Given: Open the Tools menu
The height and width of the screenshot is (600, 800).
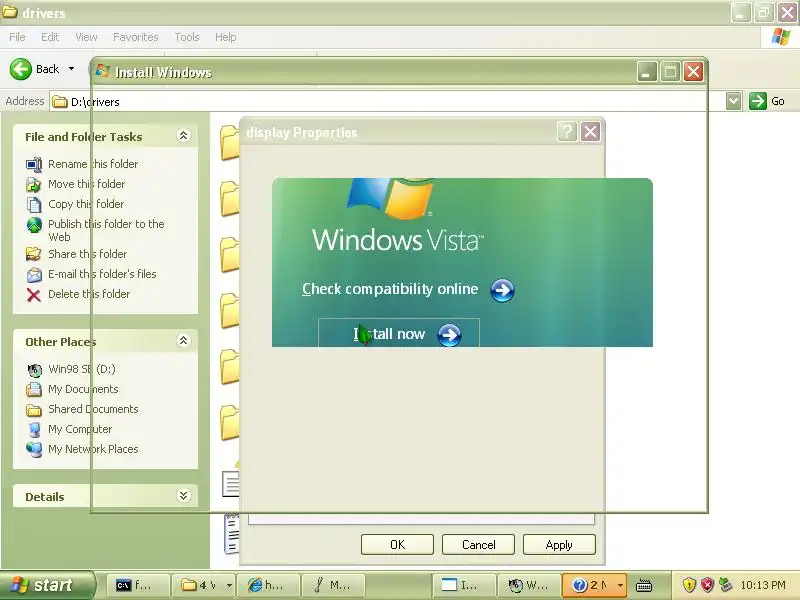Looking at the screenshot, I should [x=187, y=37].
